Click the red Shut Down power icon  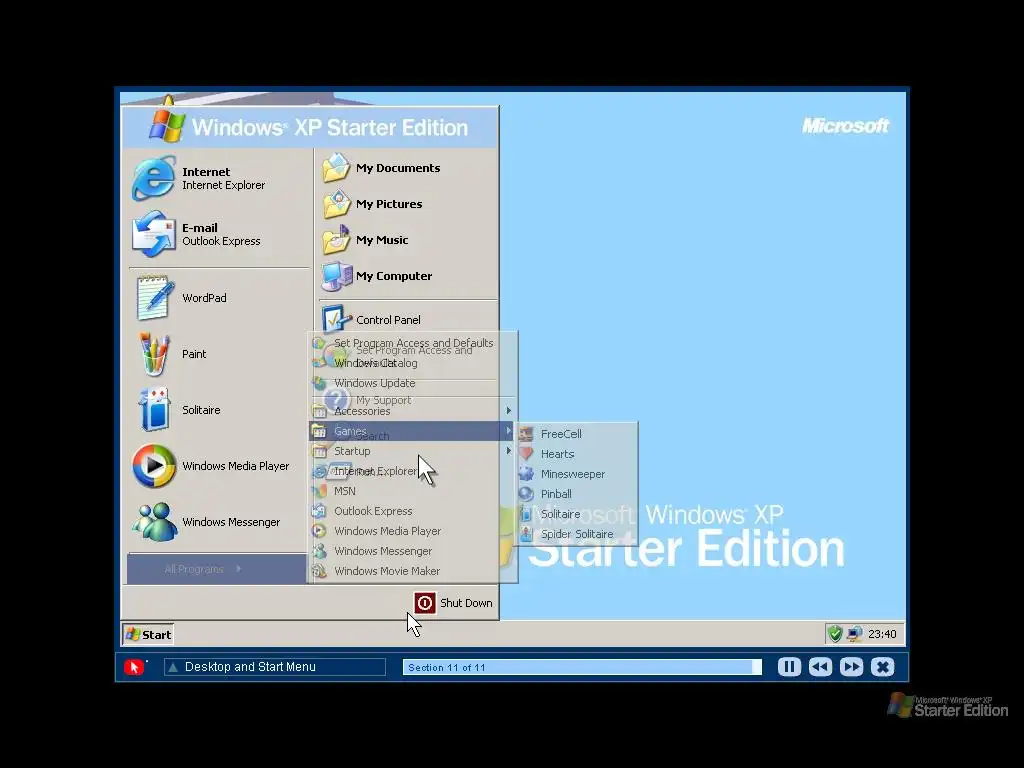pyautogui.click(x=424, y=603)
